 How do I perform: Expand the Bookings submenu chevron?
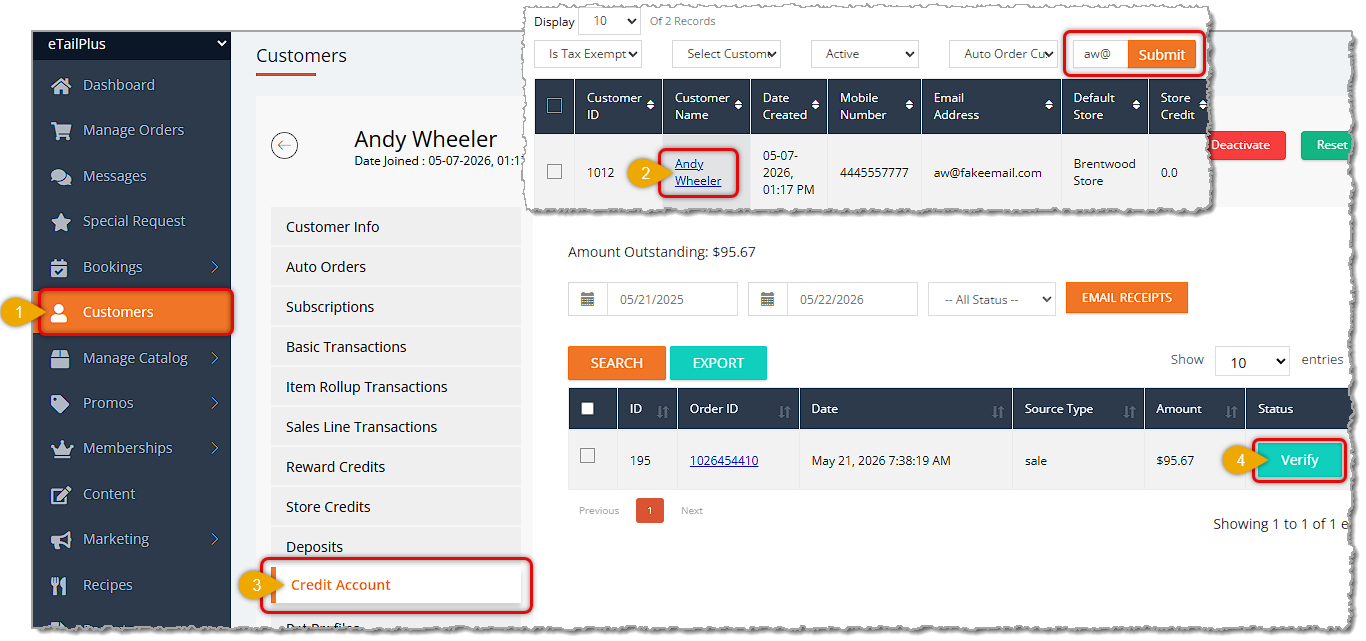215,268
